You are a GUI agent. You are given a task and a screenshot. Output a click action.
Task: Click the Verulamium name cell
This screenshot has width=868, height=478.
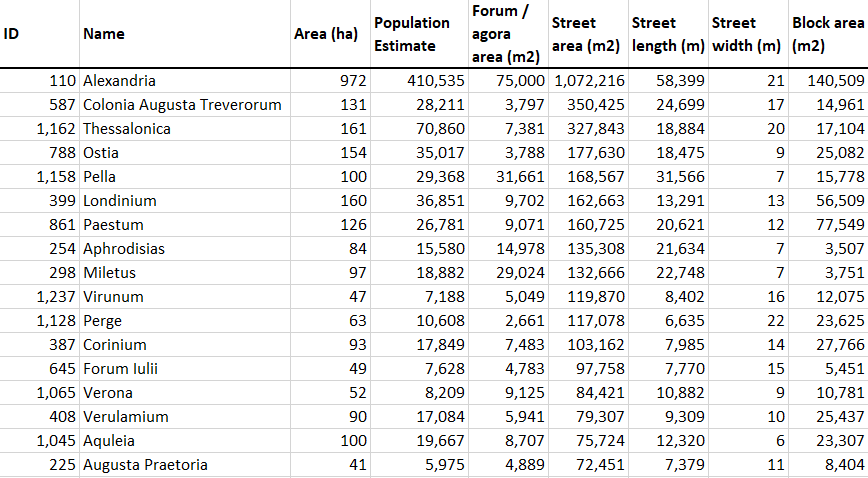pos(185,417)
